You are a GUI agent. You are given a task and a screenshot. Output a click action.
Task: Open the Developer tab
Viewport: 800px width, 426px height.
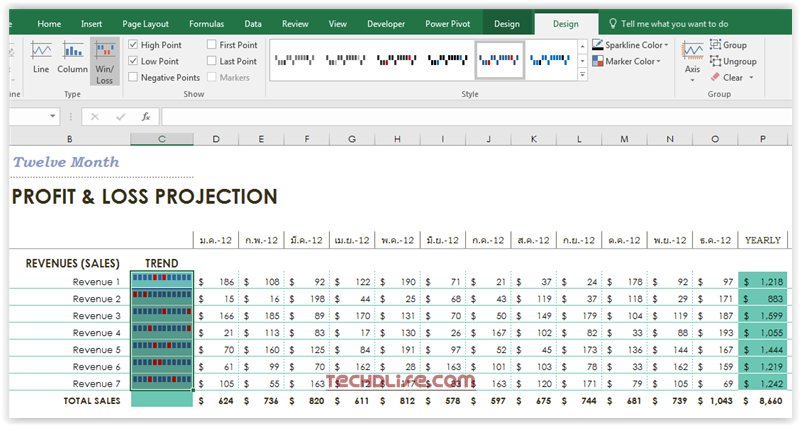[x=386, y=24]
